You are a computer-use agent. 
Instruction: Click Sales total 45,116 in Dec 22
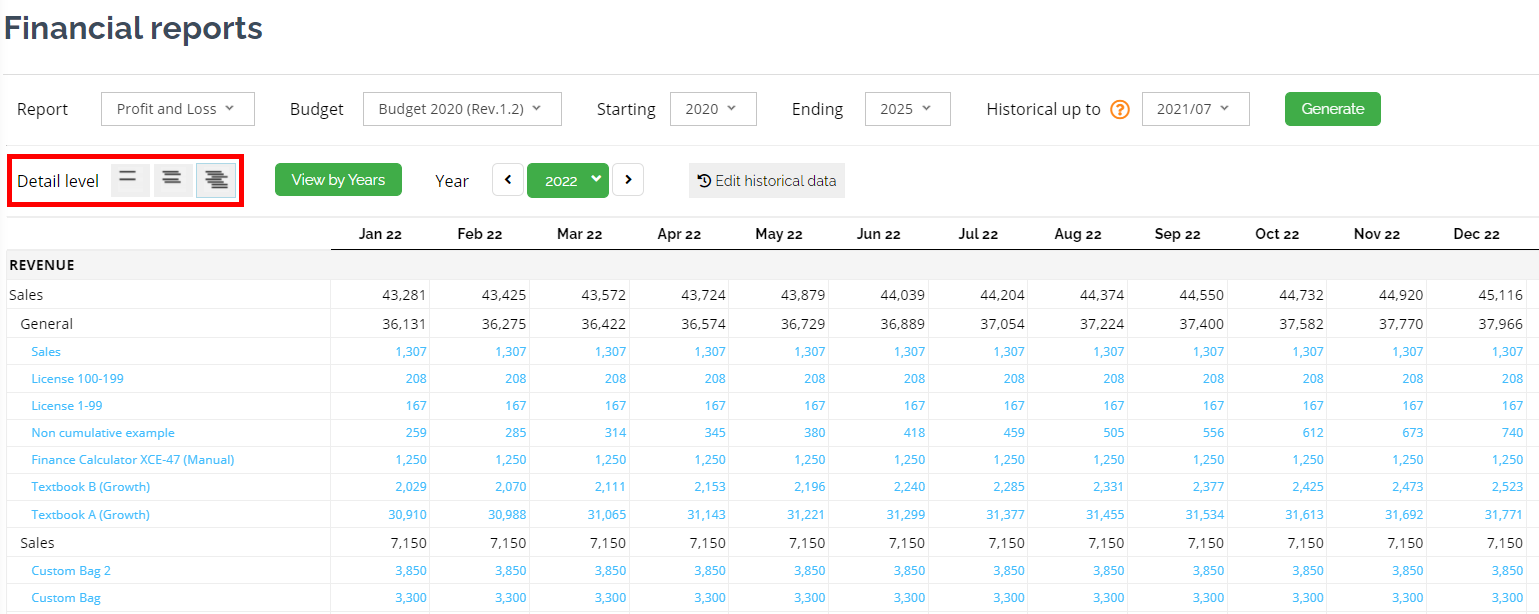[x=1501, y=295]
